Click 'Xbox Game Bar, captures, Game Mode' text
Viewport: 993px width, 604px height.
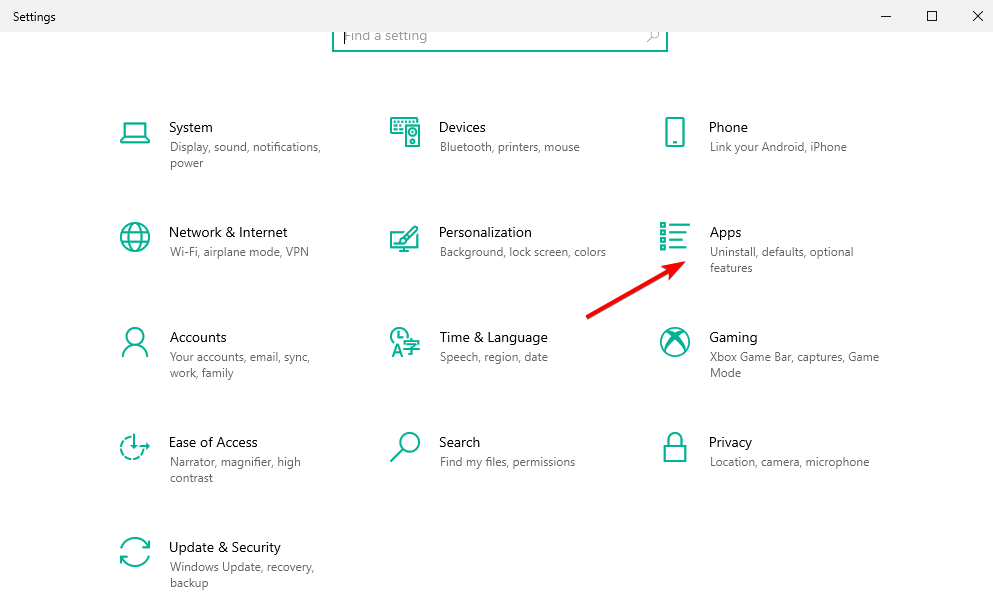pos(794,365)
